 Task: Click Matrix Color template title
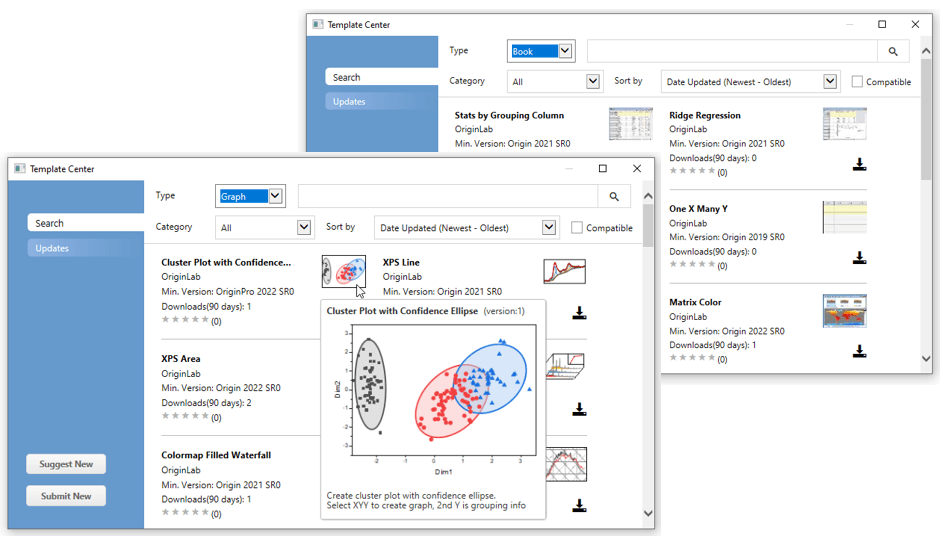[x=695, y=303]
